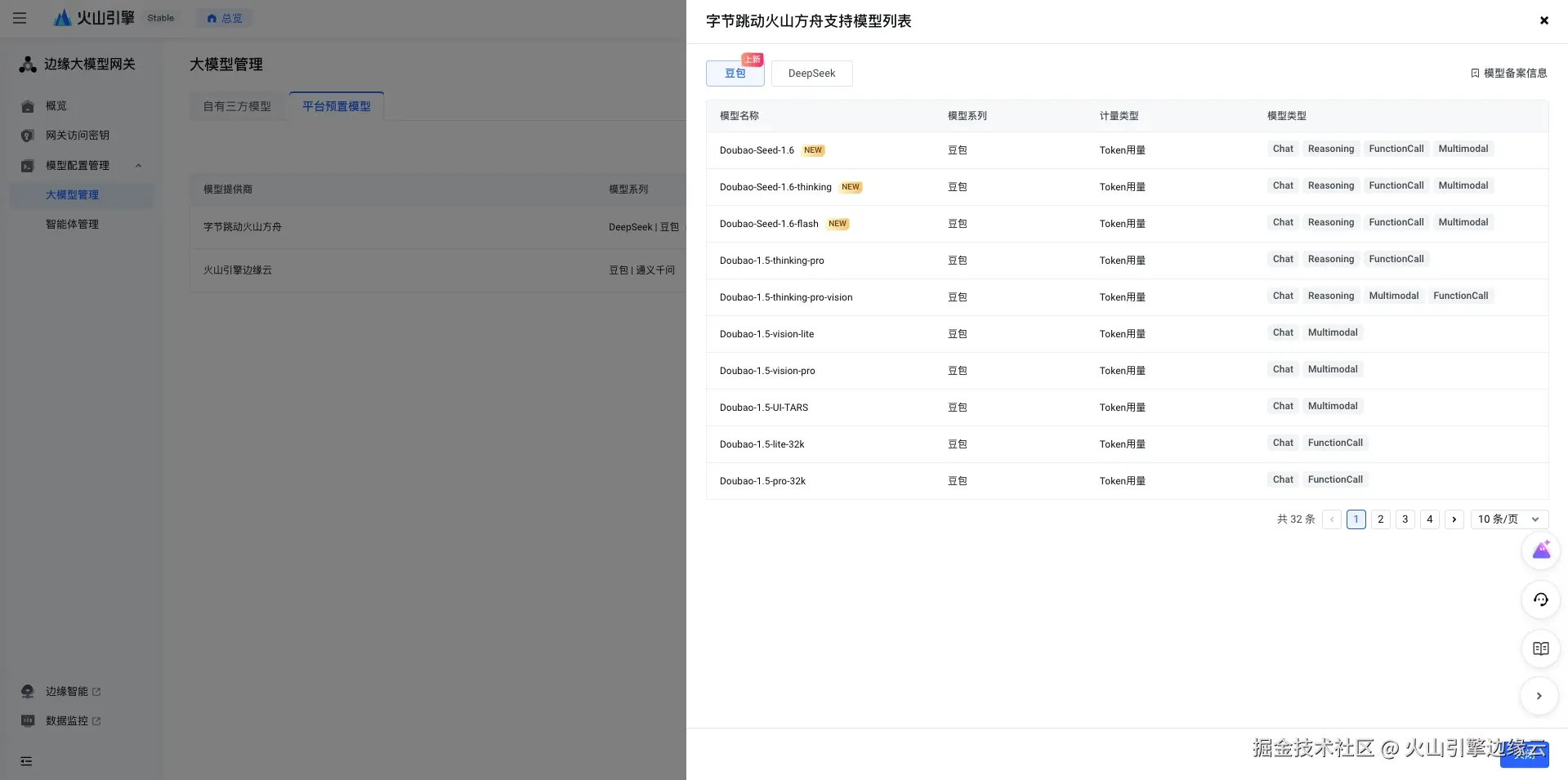Click the 边缘智能 sidebar icon

pyautogui.click(x=28, y=692)
